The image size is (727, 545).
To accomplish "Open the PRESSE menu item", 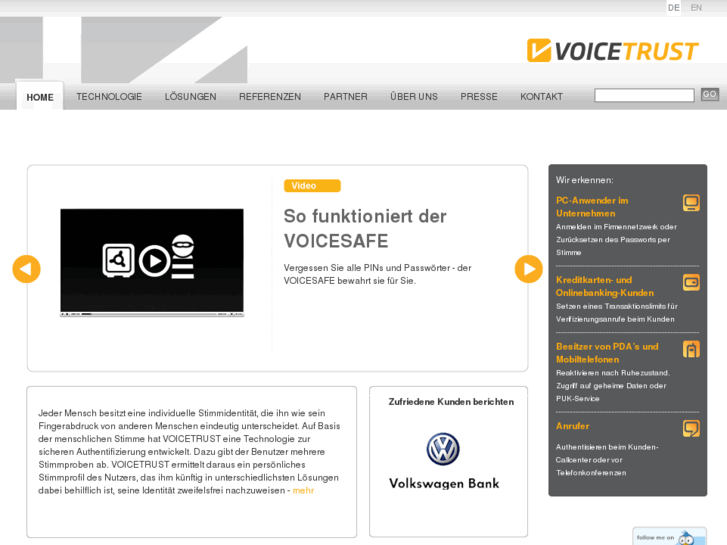I will coord(479,96).
